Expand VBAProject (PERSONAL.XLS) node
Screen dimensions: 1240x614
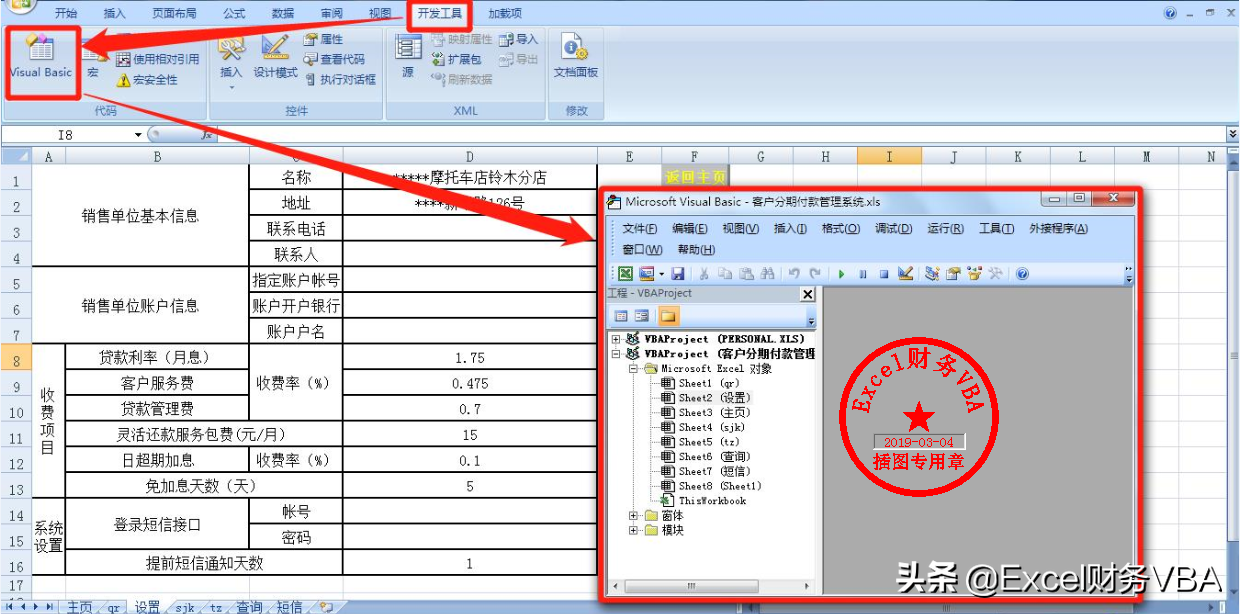click(x=617, y=339)
